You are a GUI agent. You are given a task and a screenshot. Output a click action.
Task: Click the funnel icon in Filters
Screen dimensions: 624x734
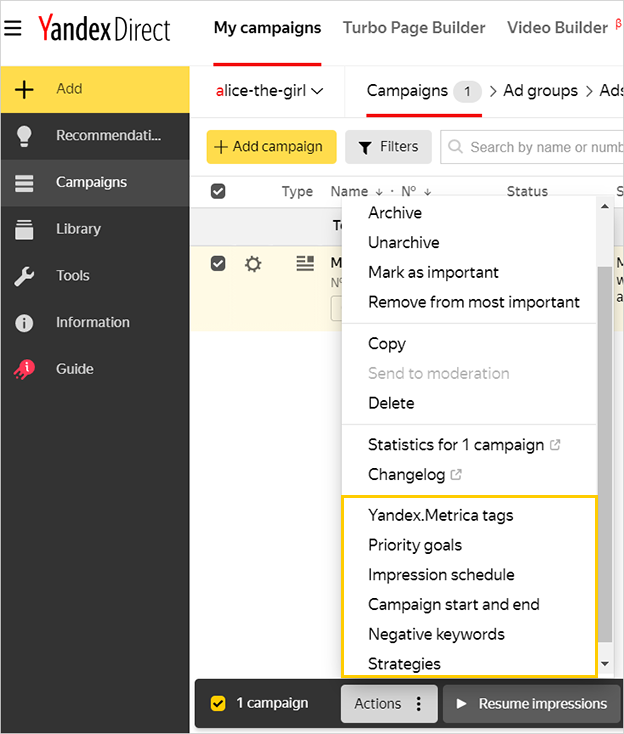365,147
